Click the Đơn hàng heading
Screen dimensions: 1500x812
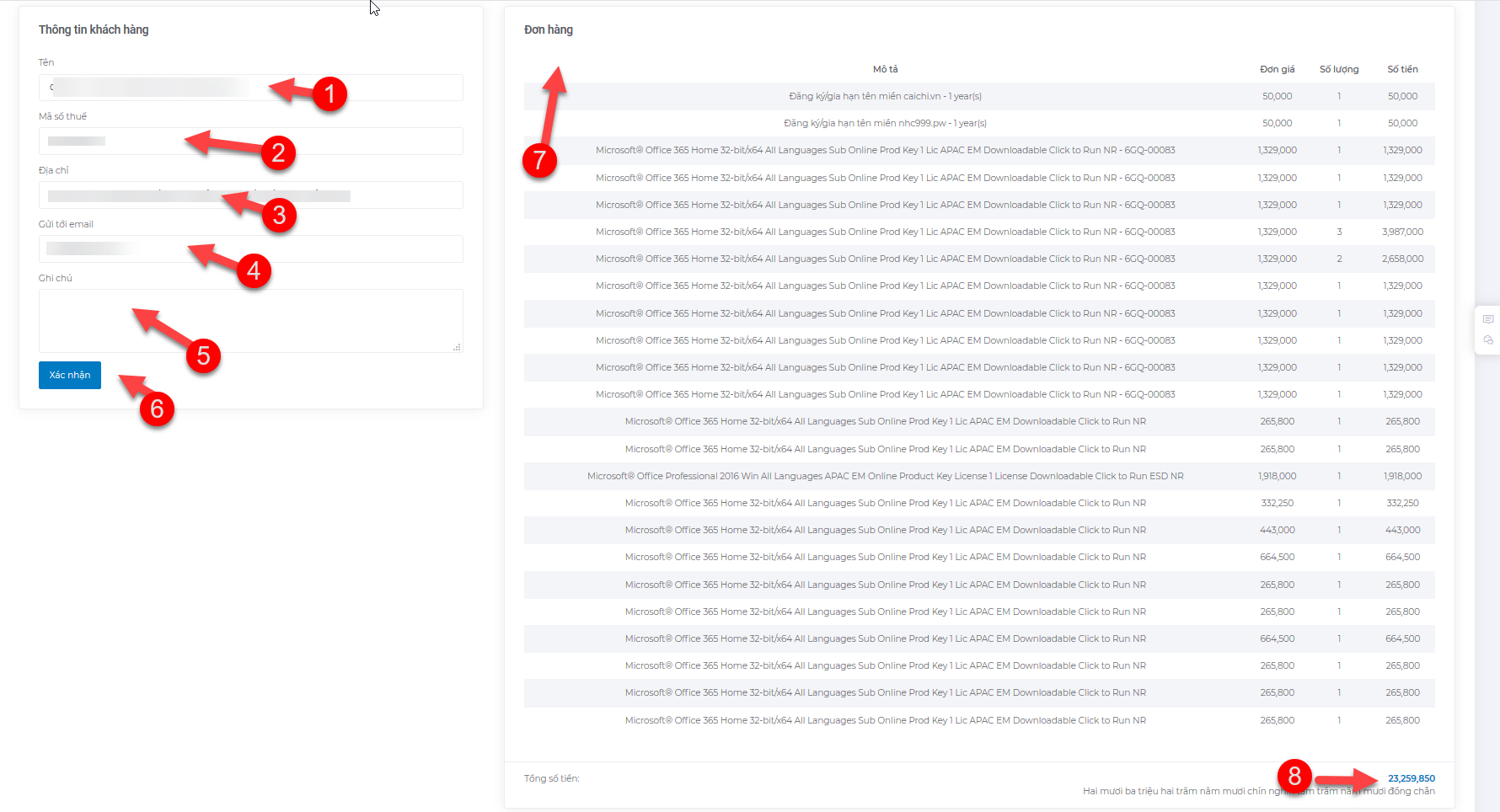click(549, 29)
